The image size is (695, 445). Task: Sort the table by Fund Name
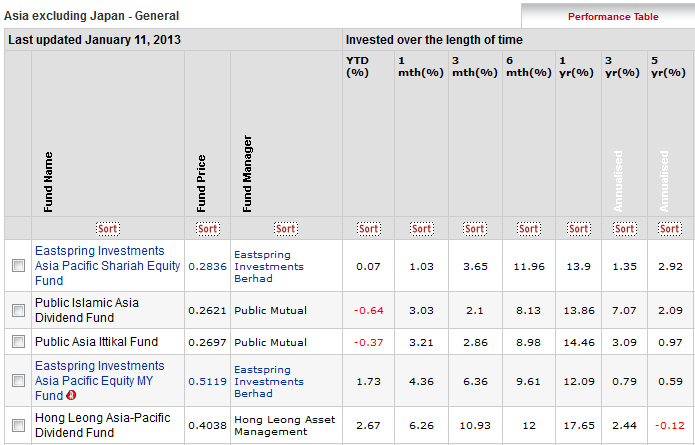(x=108, y=229)
